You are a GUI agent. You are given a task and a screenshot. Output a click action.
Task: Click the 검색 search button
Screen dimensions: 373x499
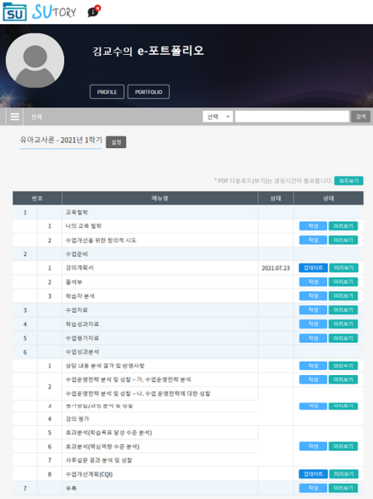click(x=361, y=117)
